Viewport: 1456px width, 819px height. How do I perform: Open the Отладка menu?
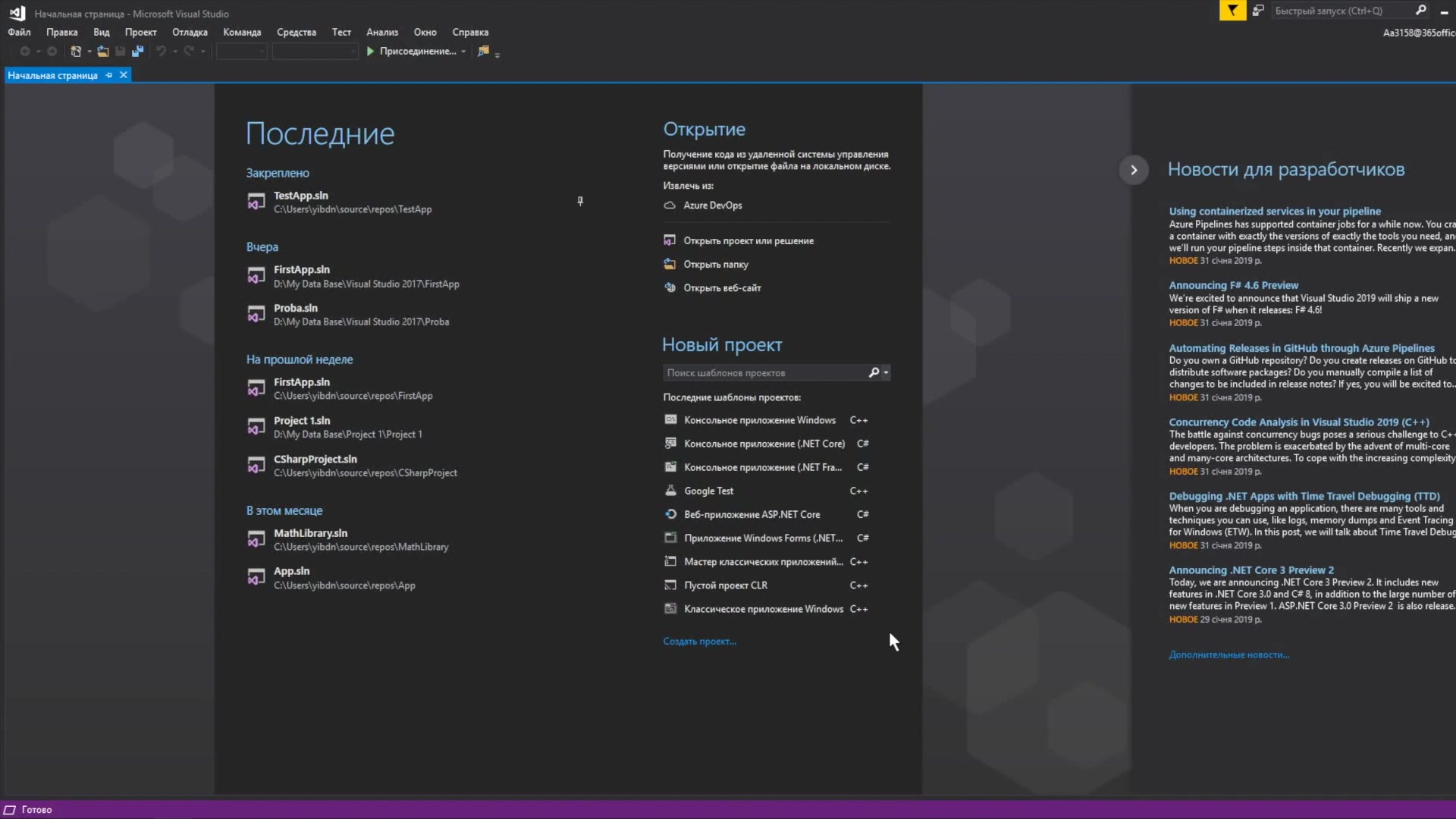(x=189, y=31)
